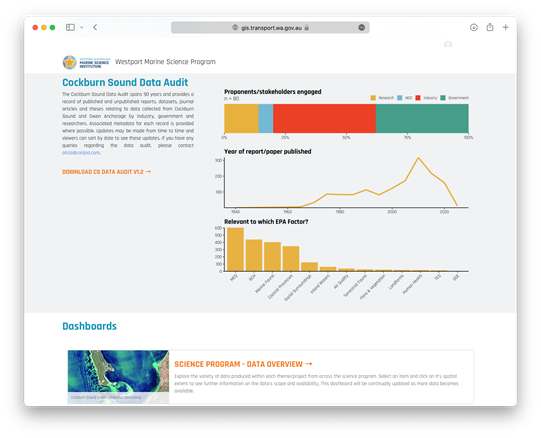
Task: Click the Inland Waters axis label
Action: click(320, 284)
